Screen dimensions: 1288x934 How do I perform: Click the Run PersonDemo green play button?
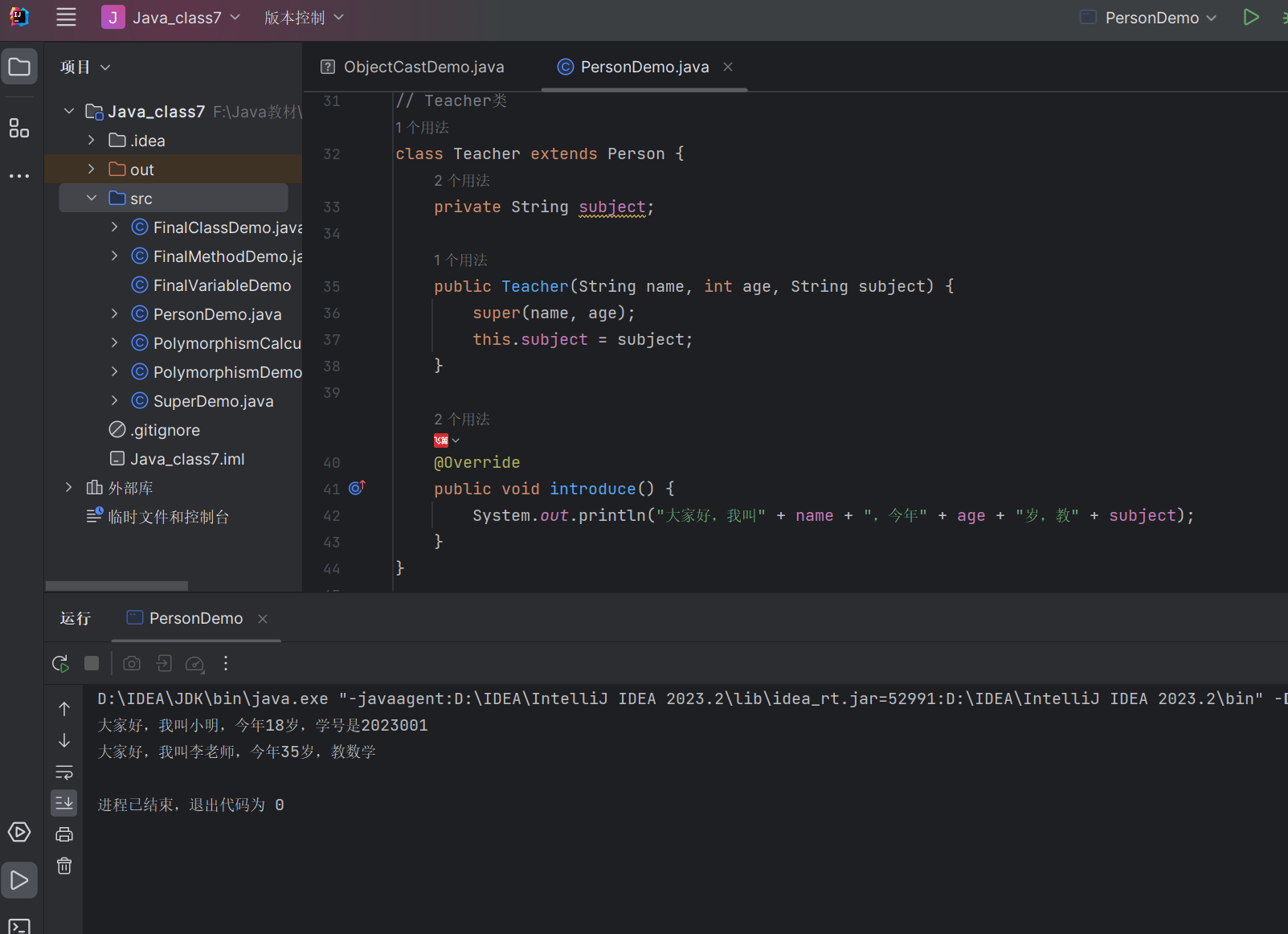click(x=1250, y=18)
